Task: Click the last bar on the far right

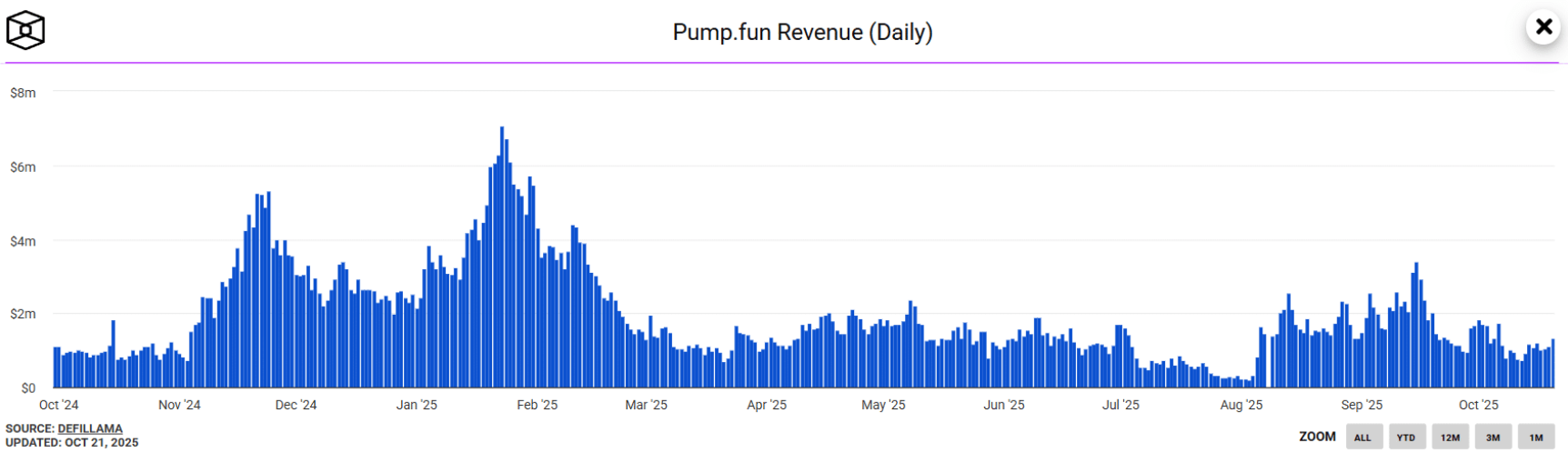Action: click(x=1553, y=364)
